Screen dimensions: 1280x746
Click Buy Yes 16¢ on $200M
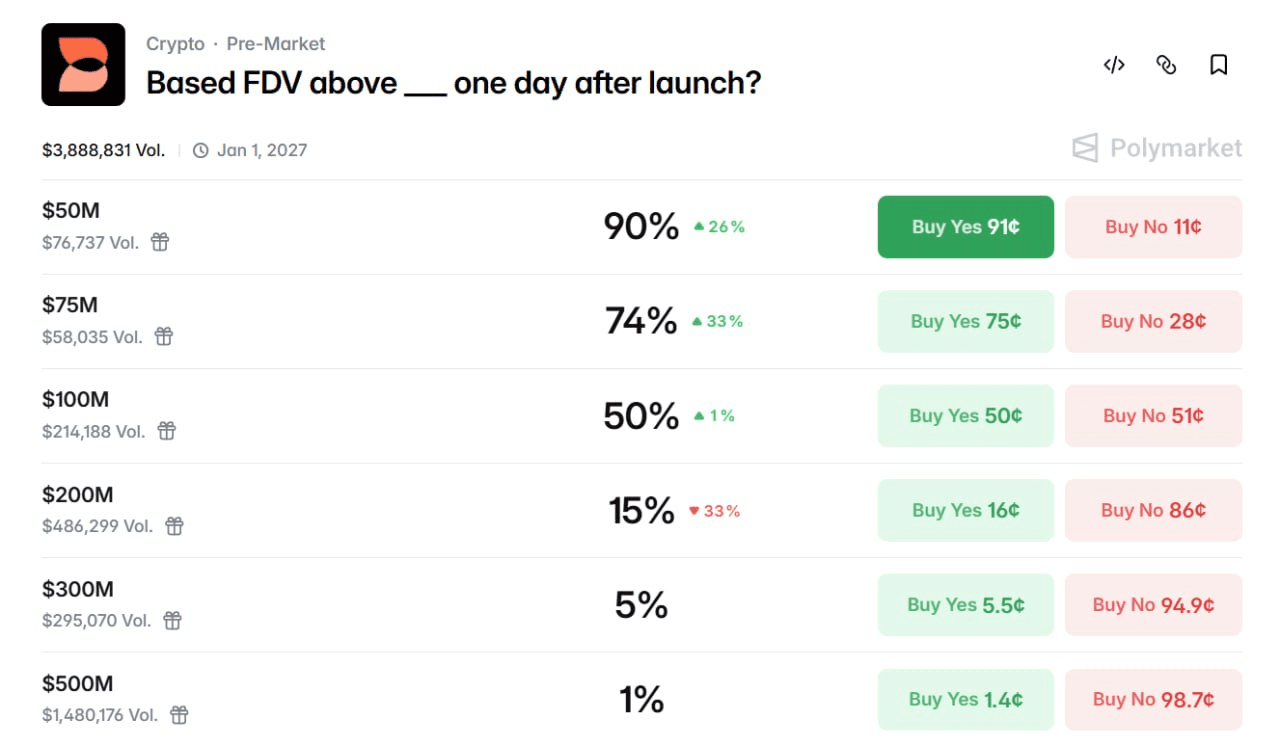pos(965,510)
